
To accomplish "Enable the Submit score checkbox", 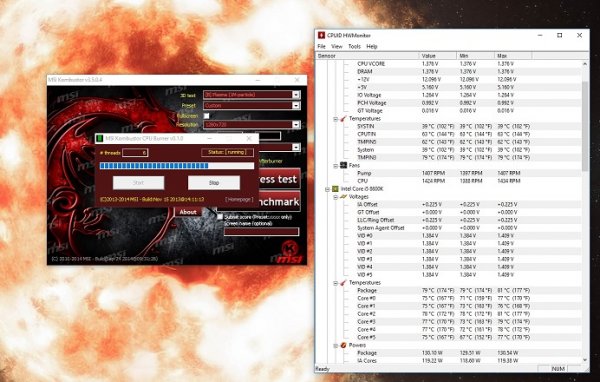I will [220, 217].
